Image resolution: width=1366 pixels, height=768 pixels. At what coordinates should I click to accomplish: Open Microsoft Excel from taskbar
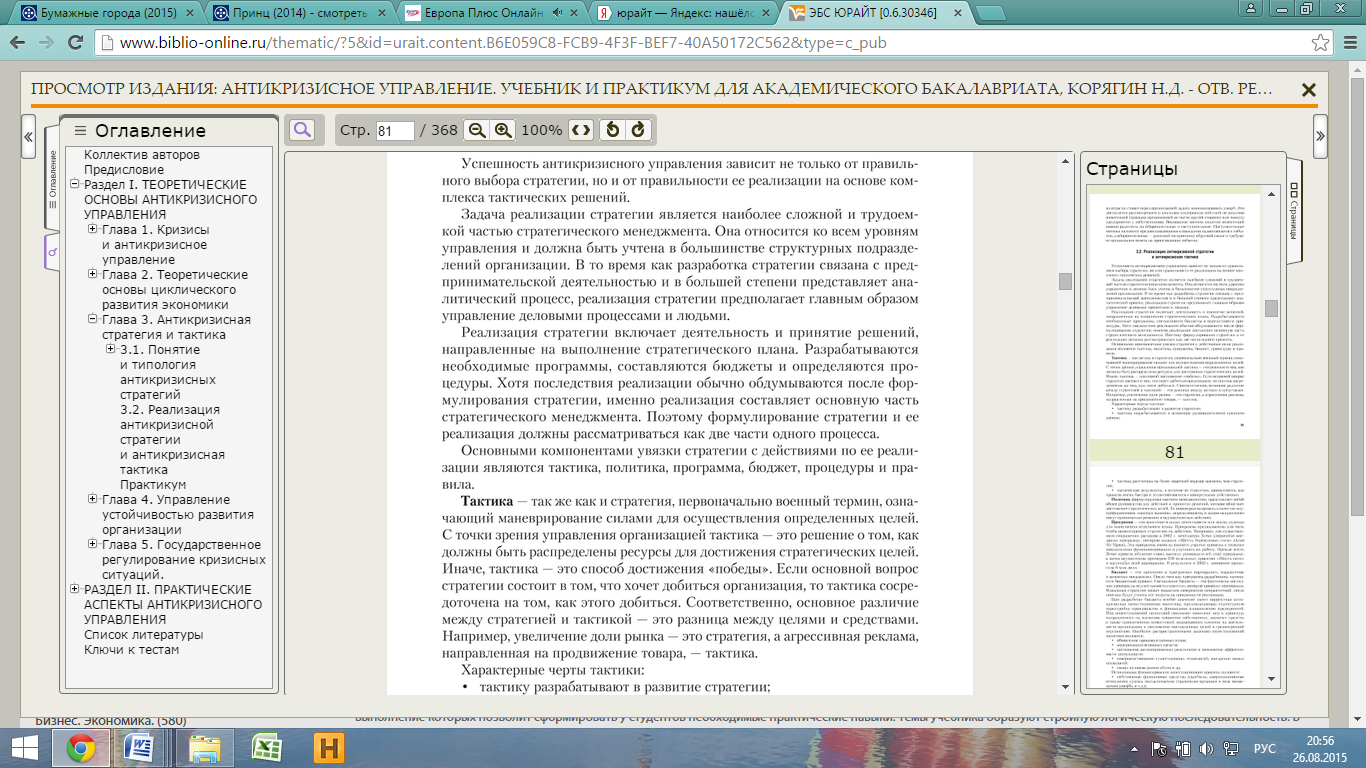[266, 748]
